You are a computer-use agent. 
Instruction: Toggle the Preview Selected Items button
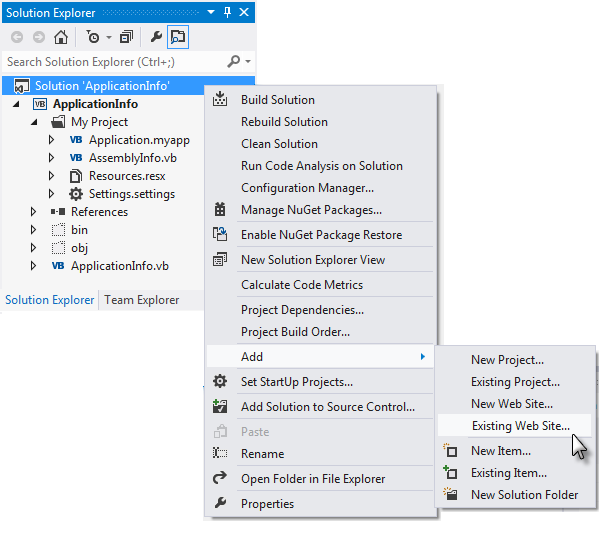(178, 37)
